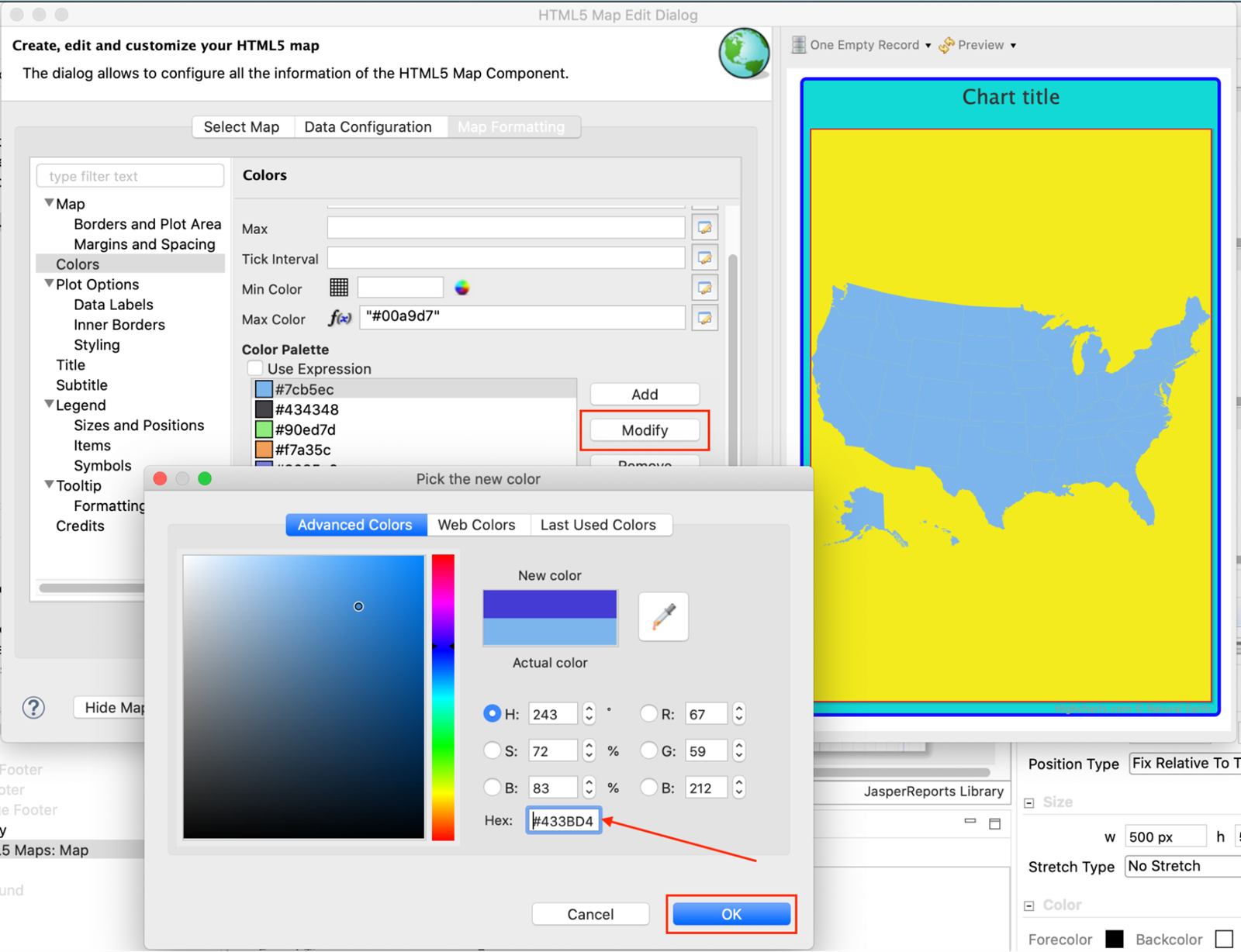Select the S saturation radio button
Image resolution: width=1241 pixels, height=952 pixels.
tap(492, 750)
